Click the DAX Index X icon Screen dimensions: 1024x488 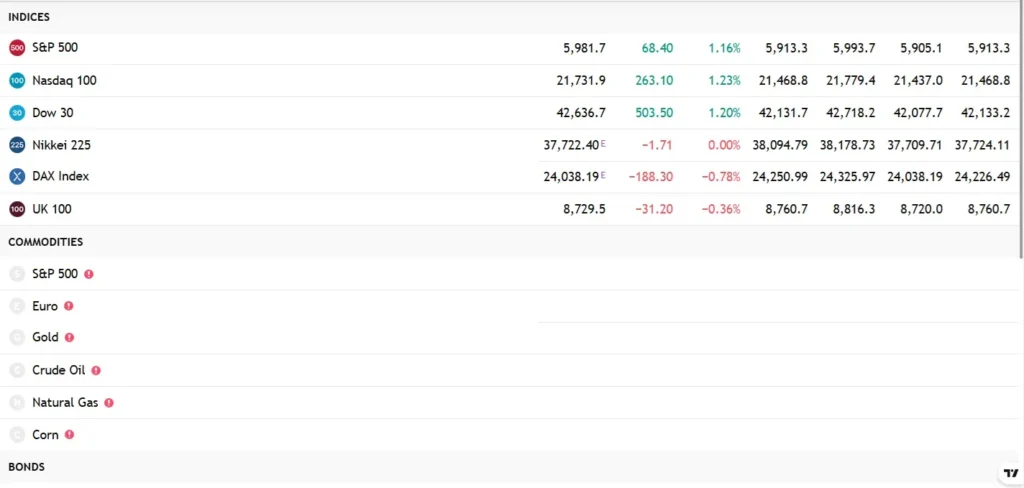pyautogui.click(x=16, y=177)
